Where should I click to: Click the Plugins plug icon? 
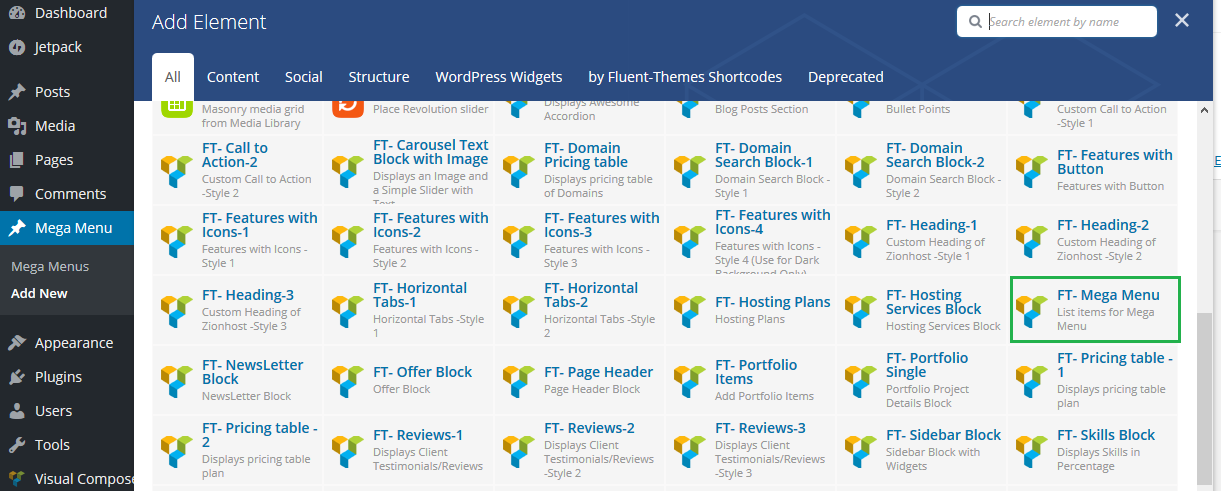[17, 377]
